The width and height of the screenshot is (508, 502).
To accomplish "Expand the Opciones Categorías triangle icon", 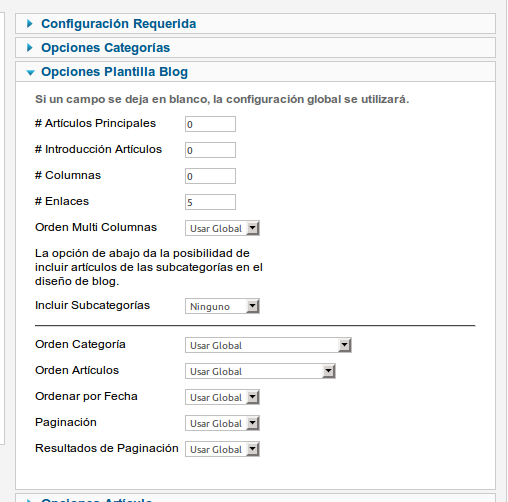I will pyautogui.click(x=30, y=48).
